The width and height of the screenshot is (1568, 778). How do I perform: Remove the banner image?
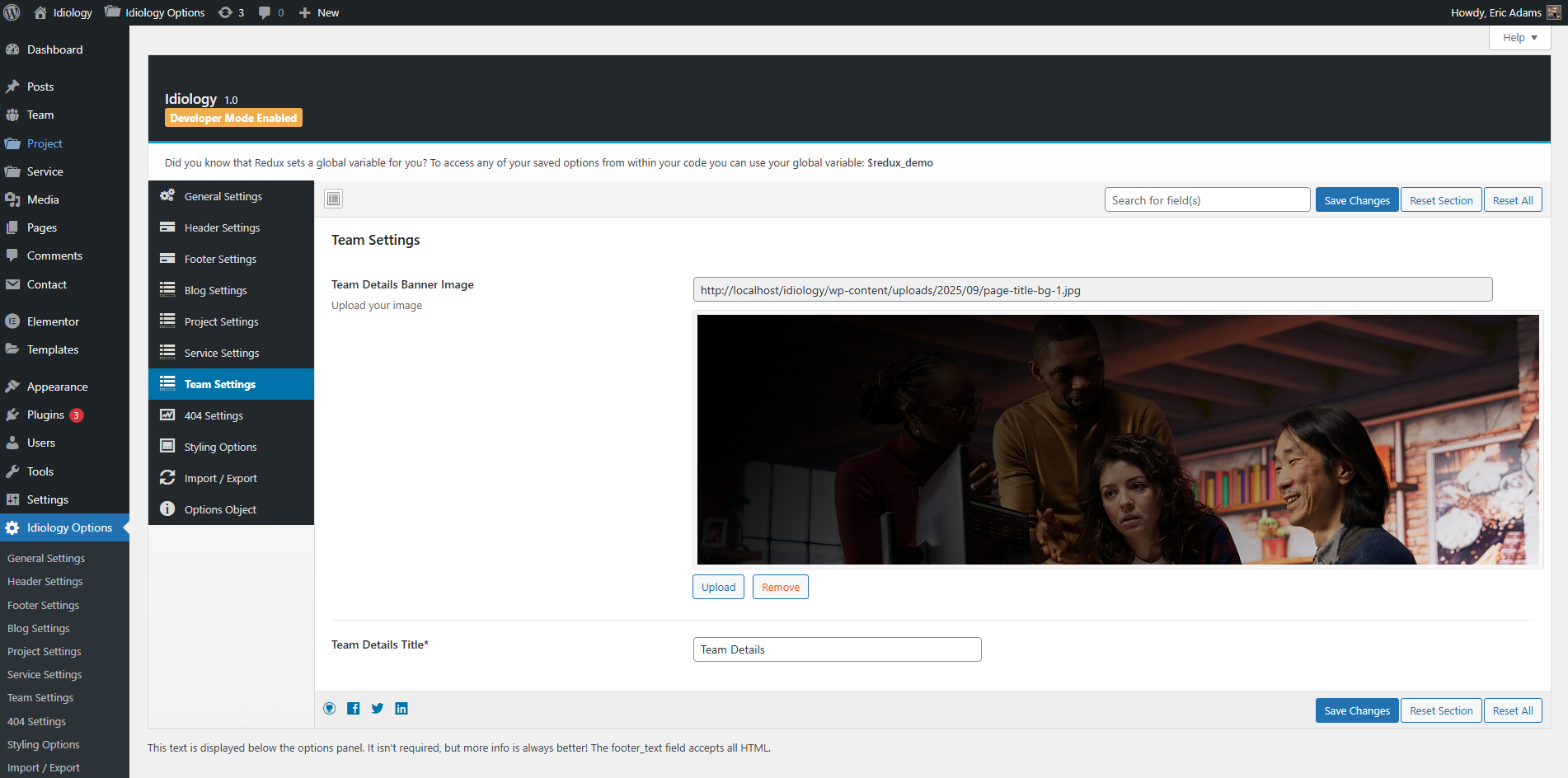coord(780,587)
